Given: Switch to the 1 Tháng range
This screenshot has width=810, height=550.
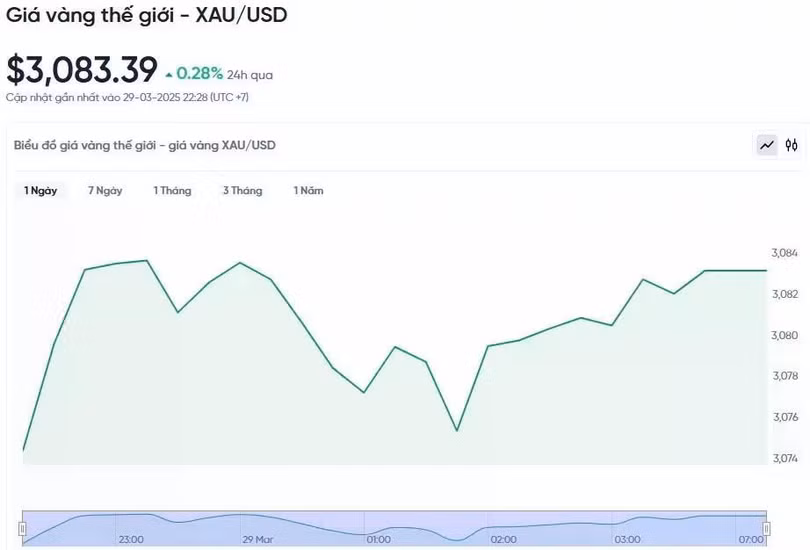Looking at the screenshot, I should coord(172,191).
